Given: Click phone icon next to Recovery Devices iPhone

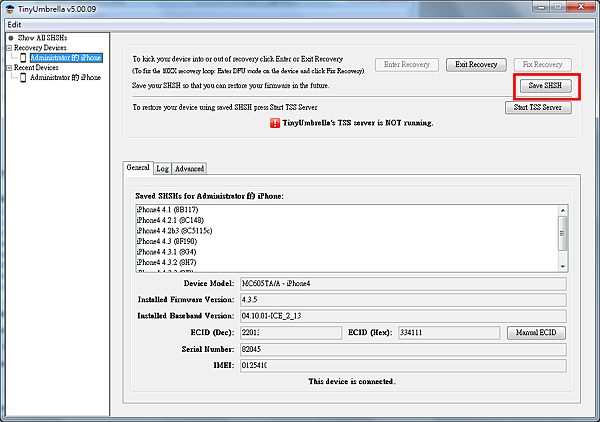Looking at the screenshot, I should click(23, 58).
